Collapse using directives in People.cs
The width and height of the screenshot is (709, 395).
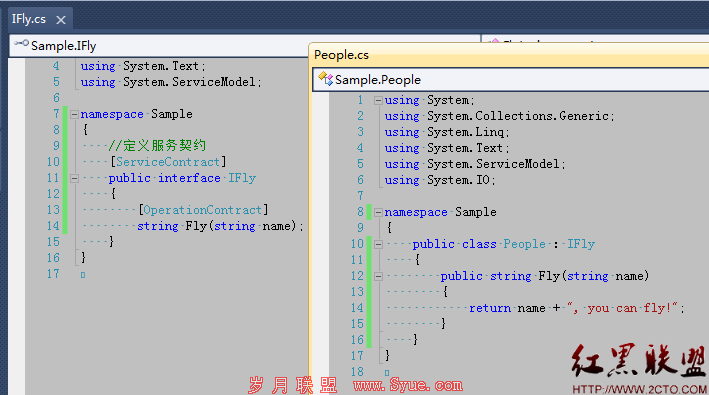(378, 100)
